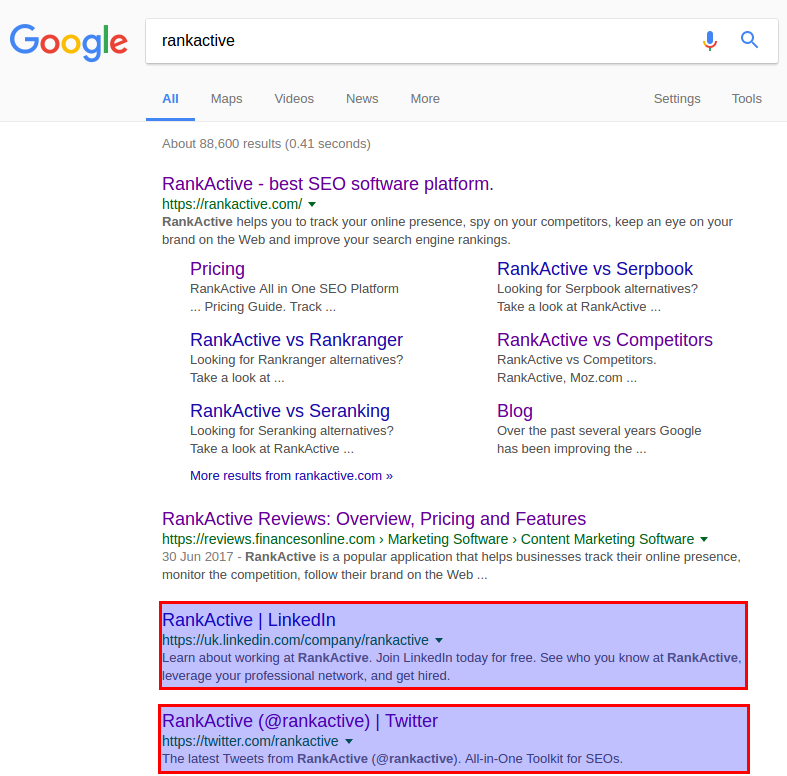This screenshot has width=787, height=776.
Task: Click the uk.linkedin.com/company/rankactive URL text
Action: (x=295, y=640)
